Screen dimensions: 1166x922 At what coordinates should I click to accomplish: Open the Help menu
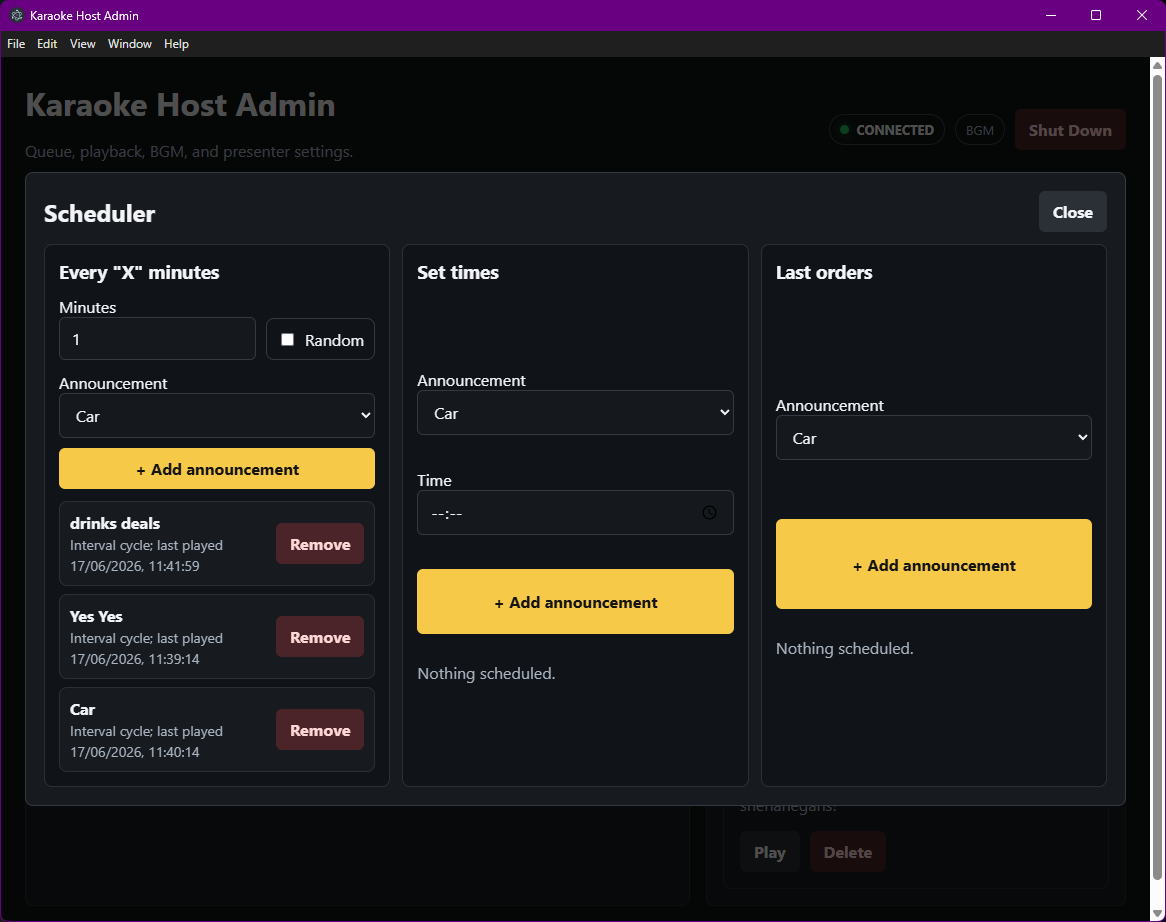tap(176, 44)
